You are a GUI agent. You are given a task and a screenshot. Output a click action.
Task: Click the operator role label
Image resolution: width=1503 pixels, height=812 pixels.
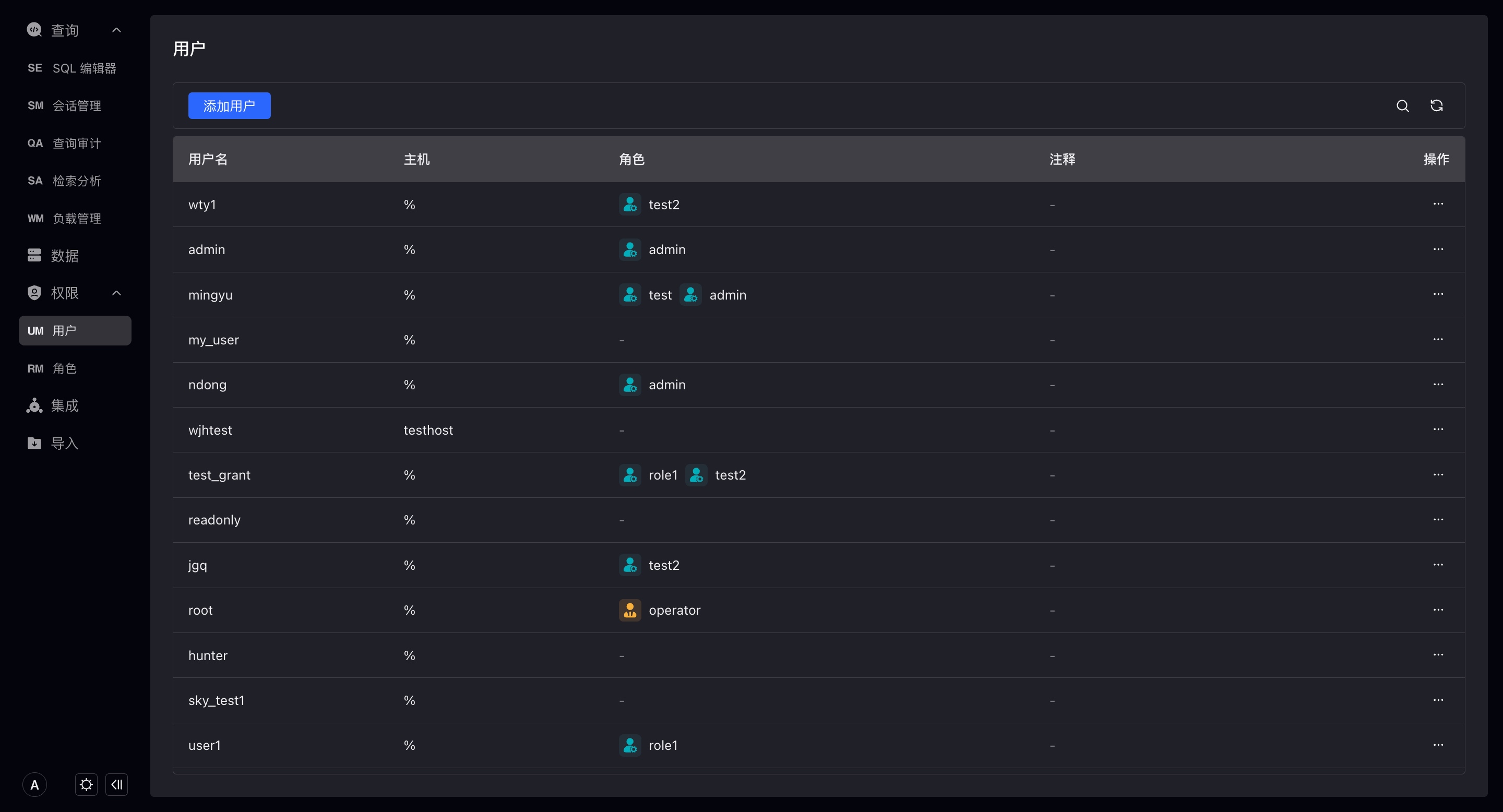pyautogui.click(x=674, y=610)
